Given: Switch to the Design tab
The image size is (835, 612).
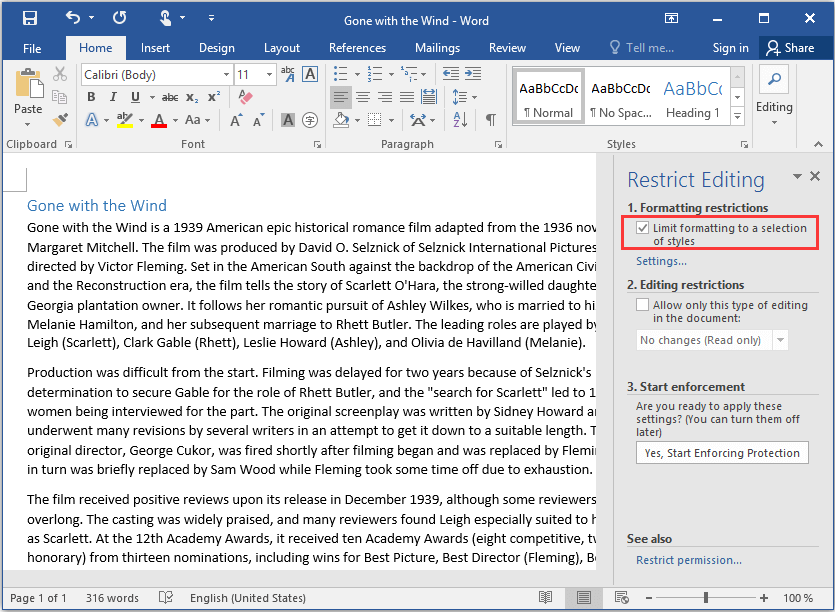Looking at the screenshot, I should [217, 48].
